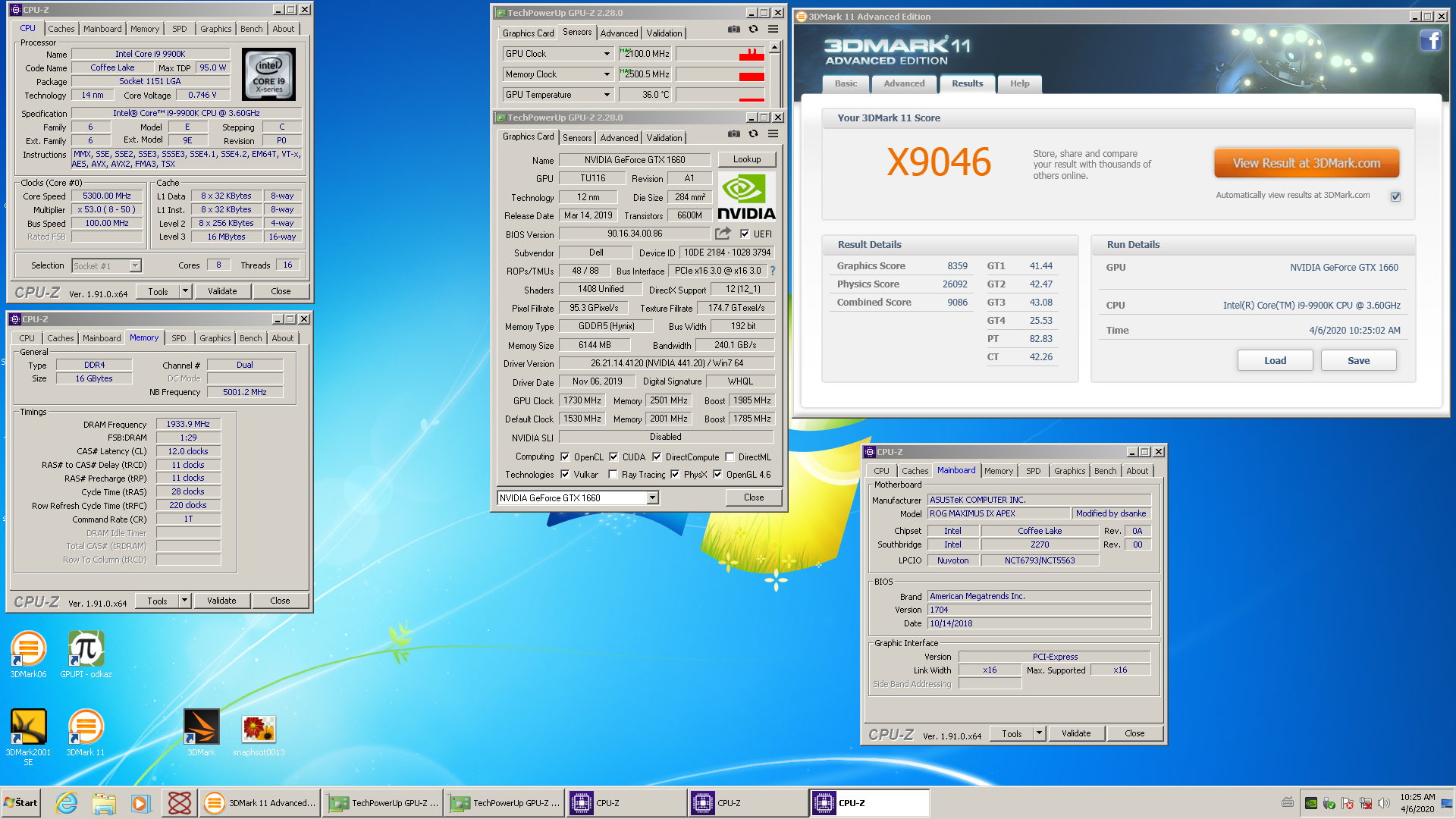This screenshot has width=1456, height=819.
Task: Select the 3DMark desktop shortcut icon
Action: tap(202, 733)
